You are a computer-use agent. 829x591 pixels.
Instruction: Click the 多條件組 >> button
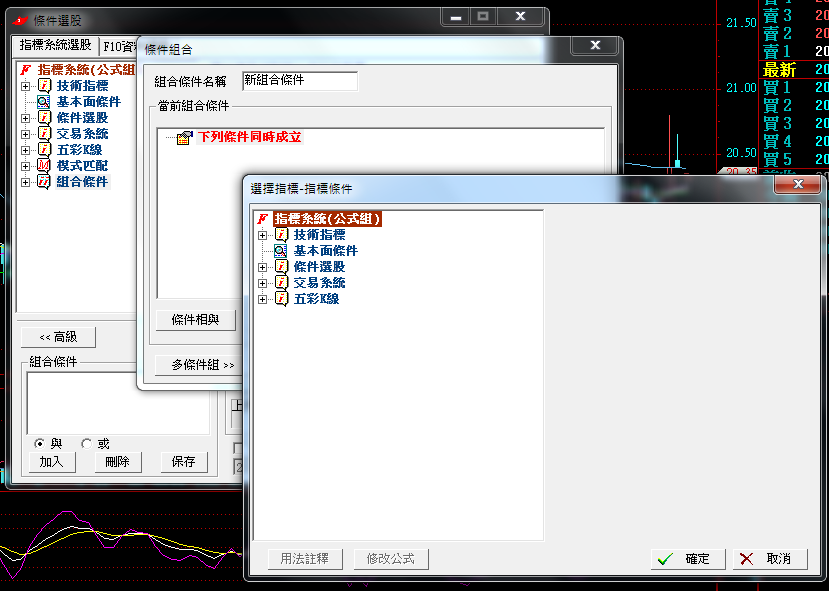[202, 365]
